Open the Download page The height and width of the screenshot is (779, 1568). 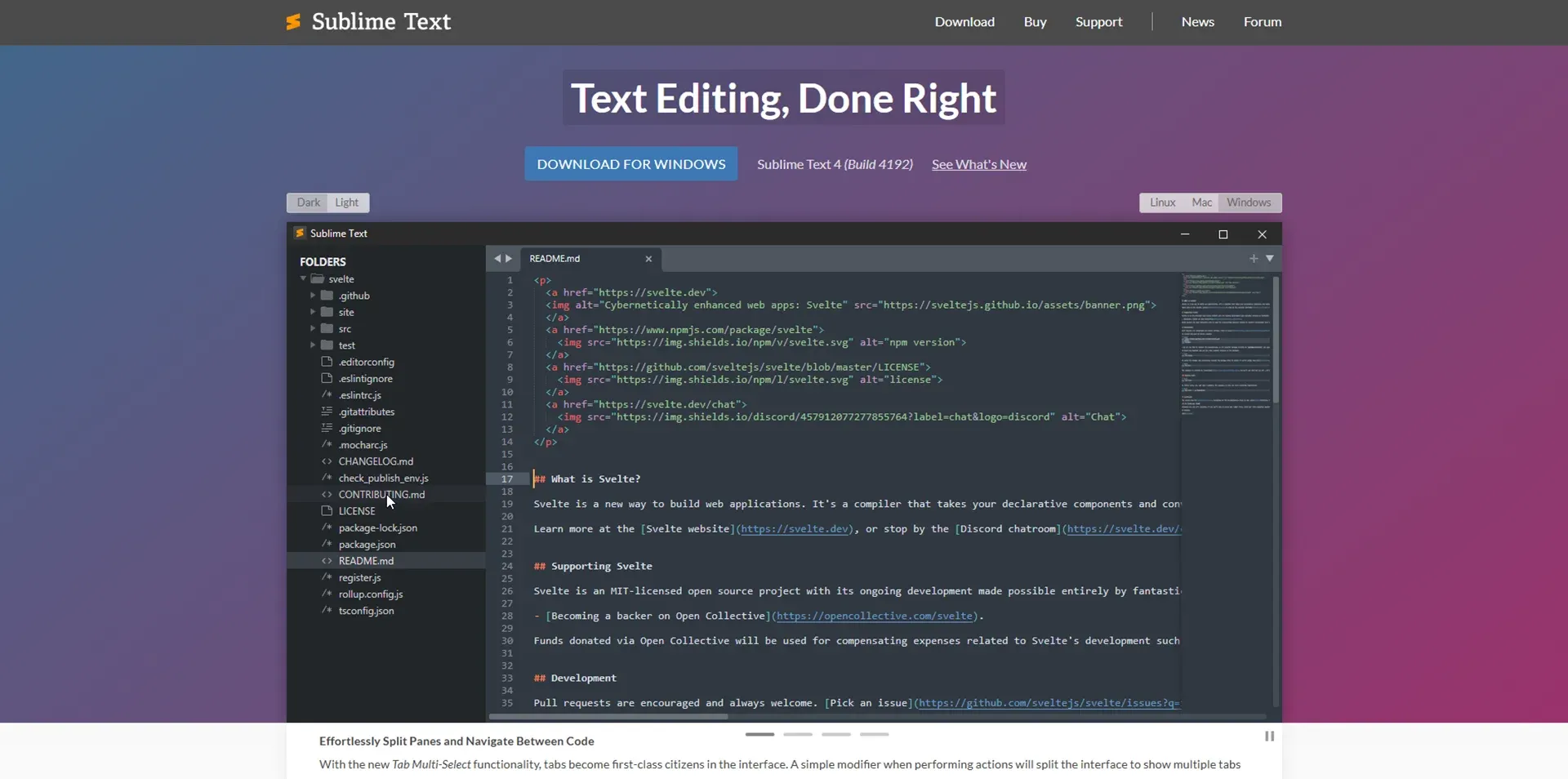click(964, 22)
